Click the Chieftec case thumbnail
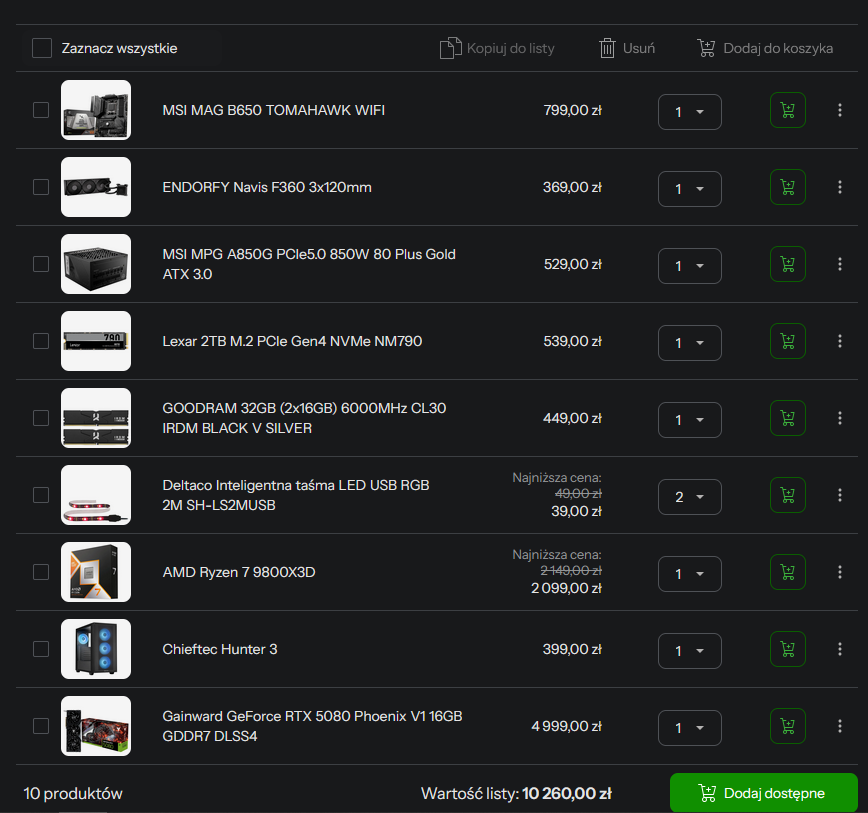 click(x=96, y=649)
